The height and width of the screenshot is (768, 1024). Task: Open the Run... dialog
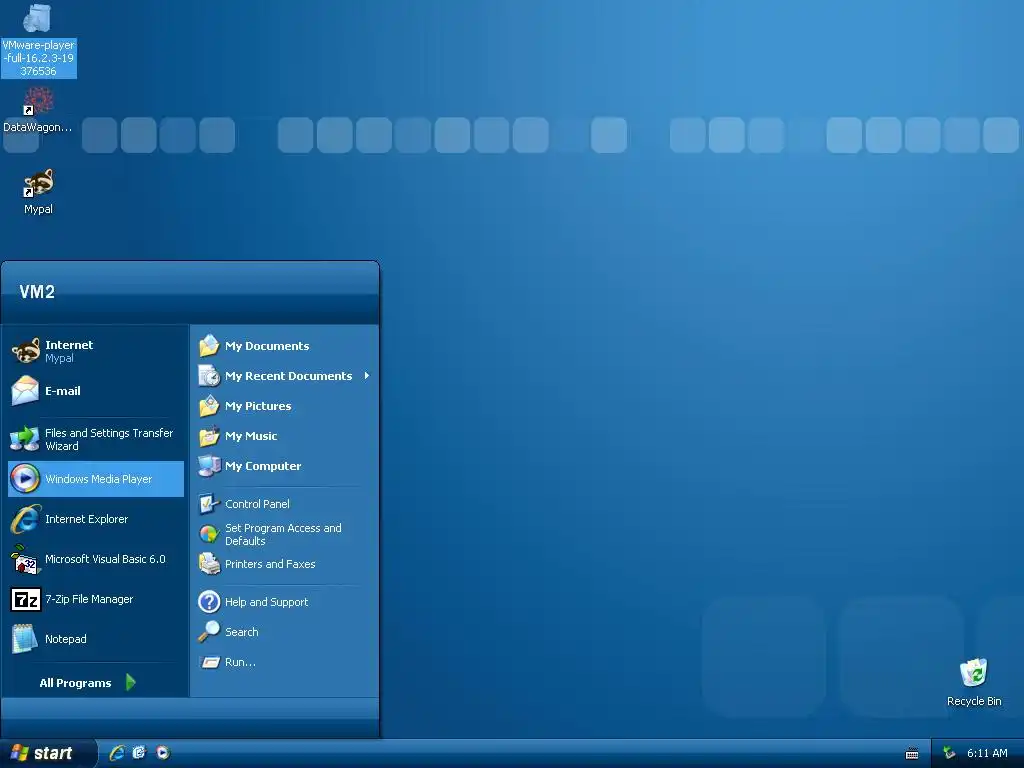[284, 662]
